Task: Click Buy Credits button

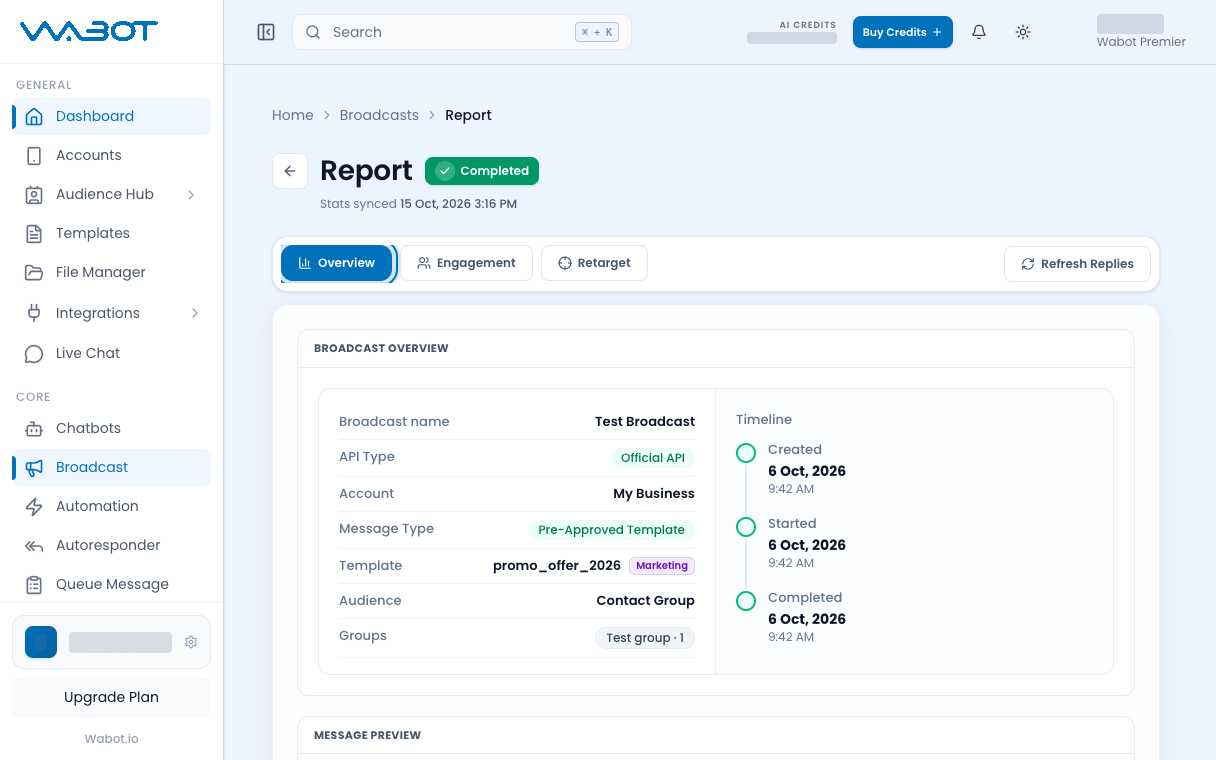Action: 902,32
